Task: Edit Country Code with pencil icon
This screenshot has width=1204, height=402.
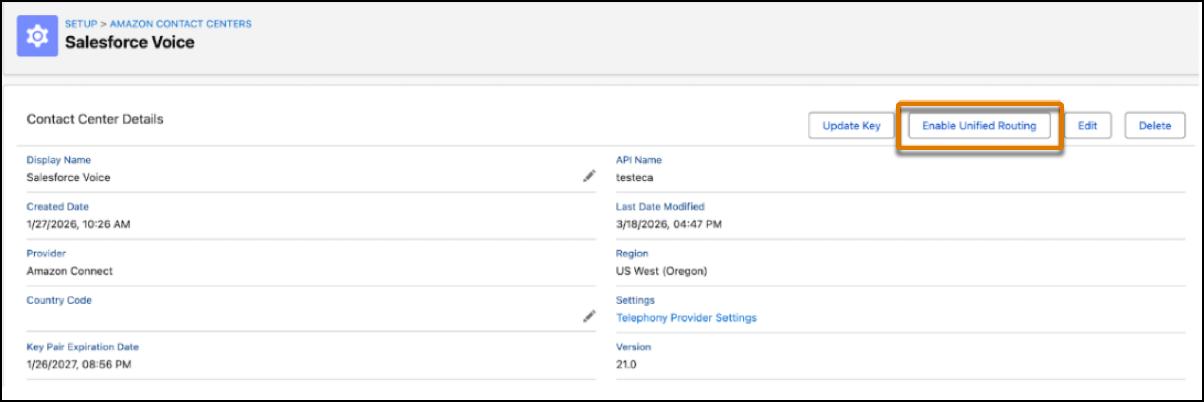Action: pos(589,316)
